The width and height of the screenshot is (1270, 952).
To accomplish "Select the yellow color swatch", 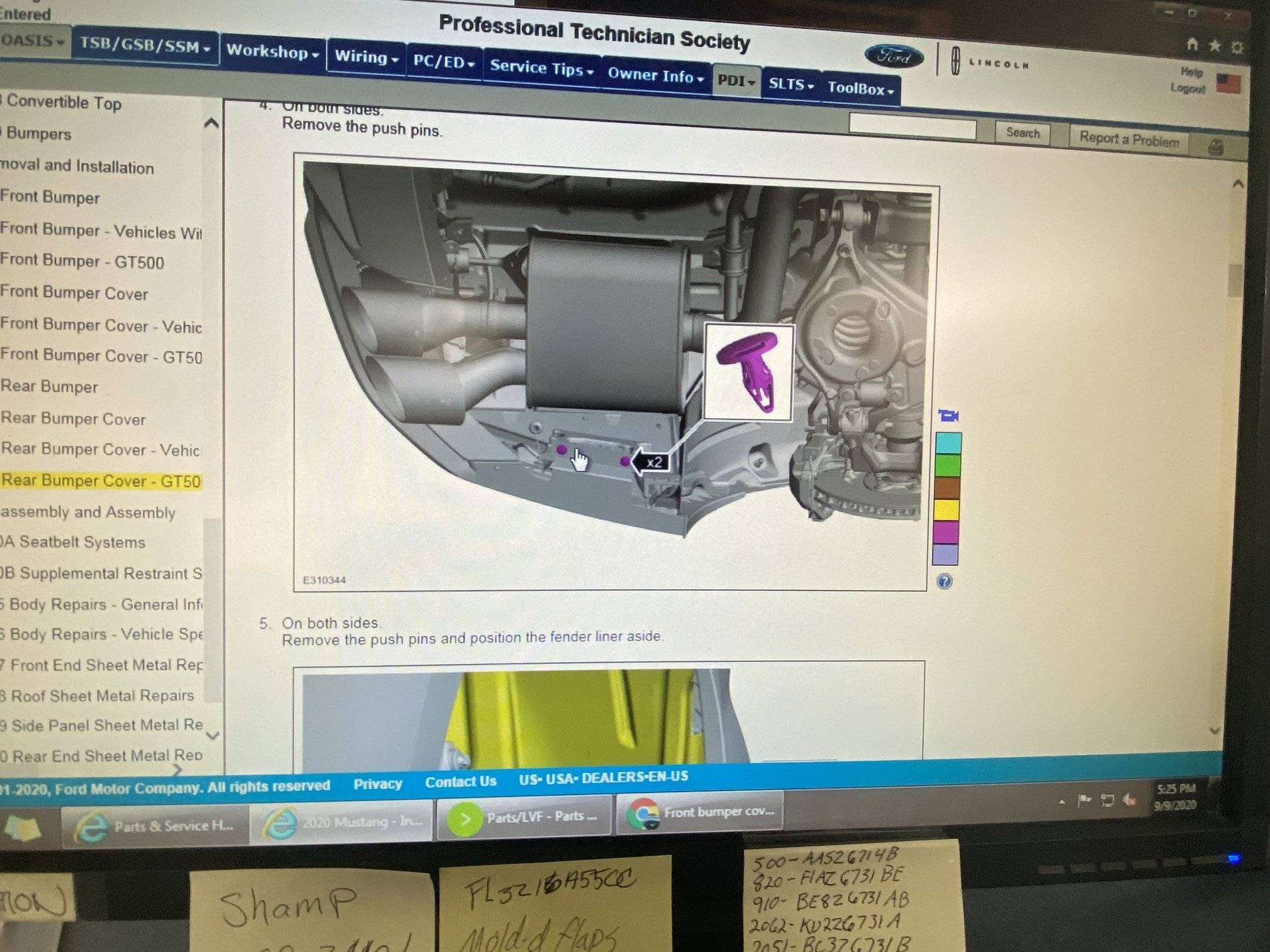I will point(946,510).
